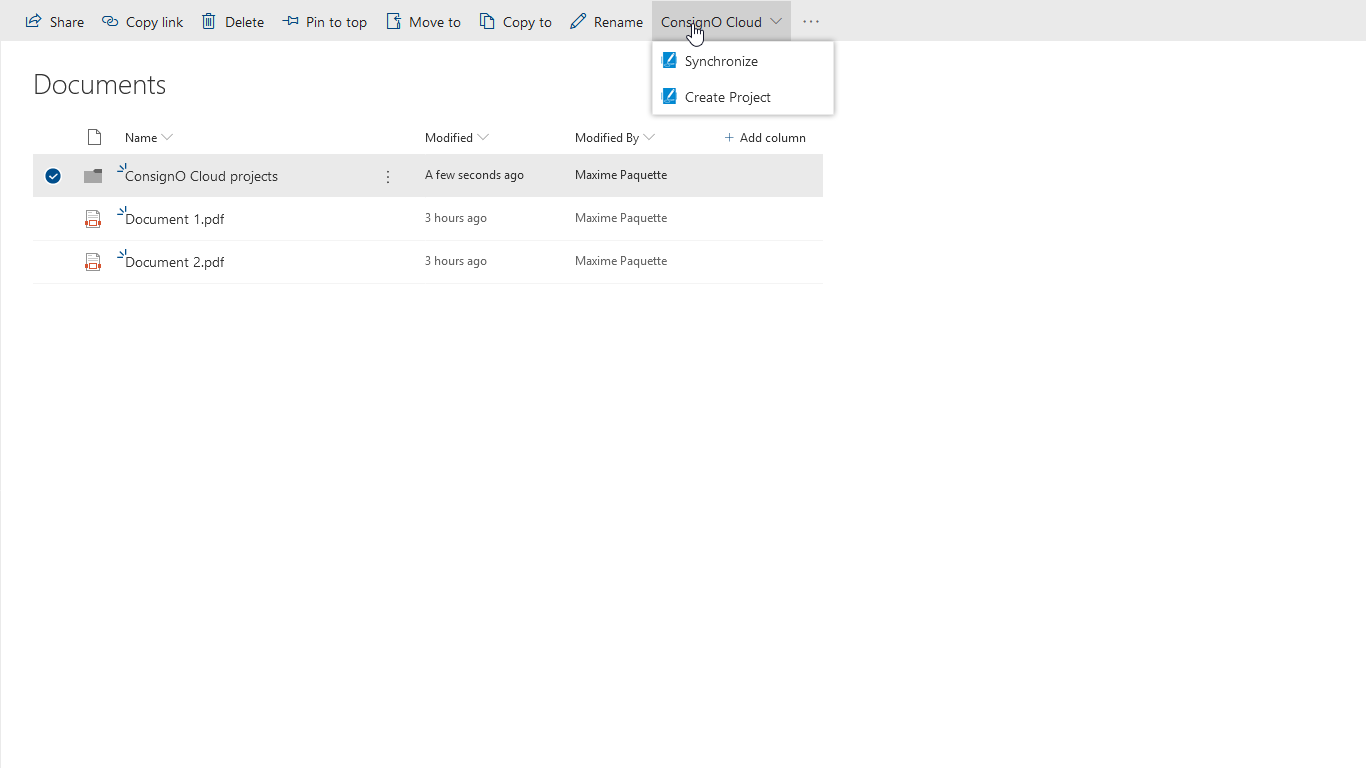Click the PDF icon of Document 2.pdf
This screenshot has height=768, width=1366.
[x=93, y=262]
